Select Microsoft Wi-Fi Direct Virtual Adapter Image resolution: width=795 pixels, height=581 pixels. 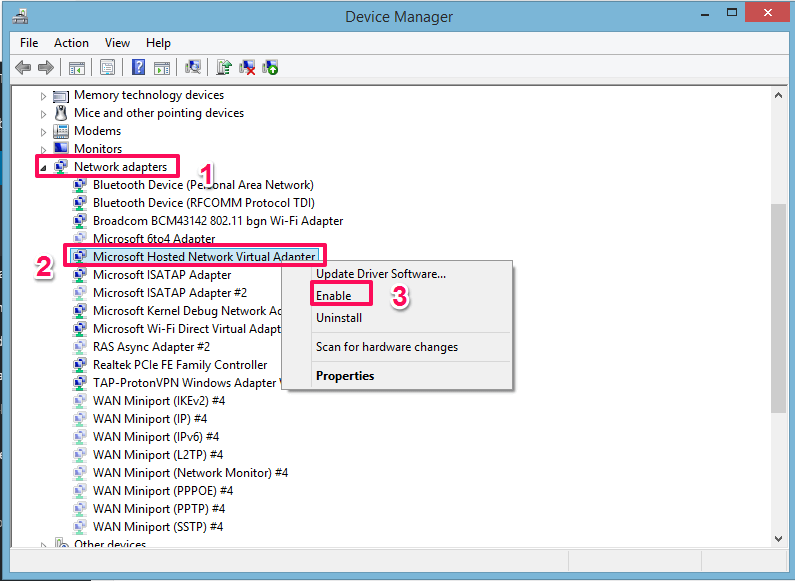(187, 329)
